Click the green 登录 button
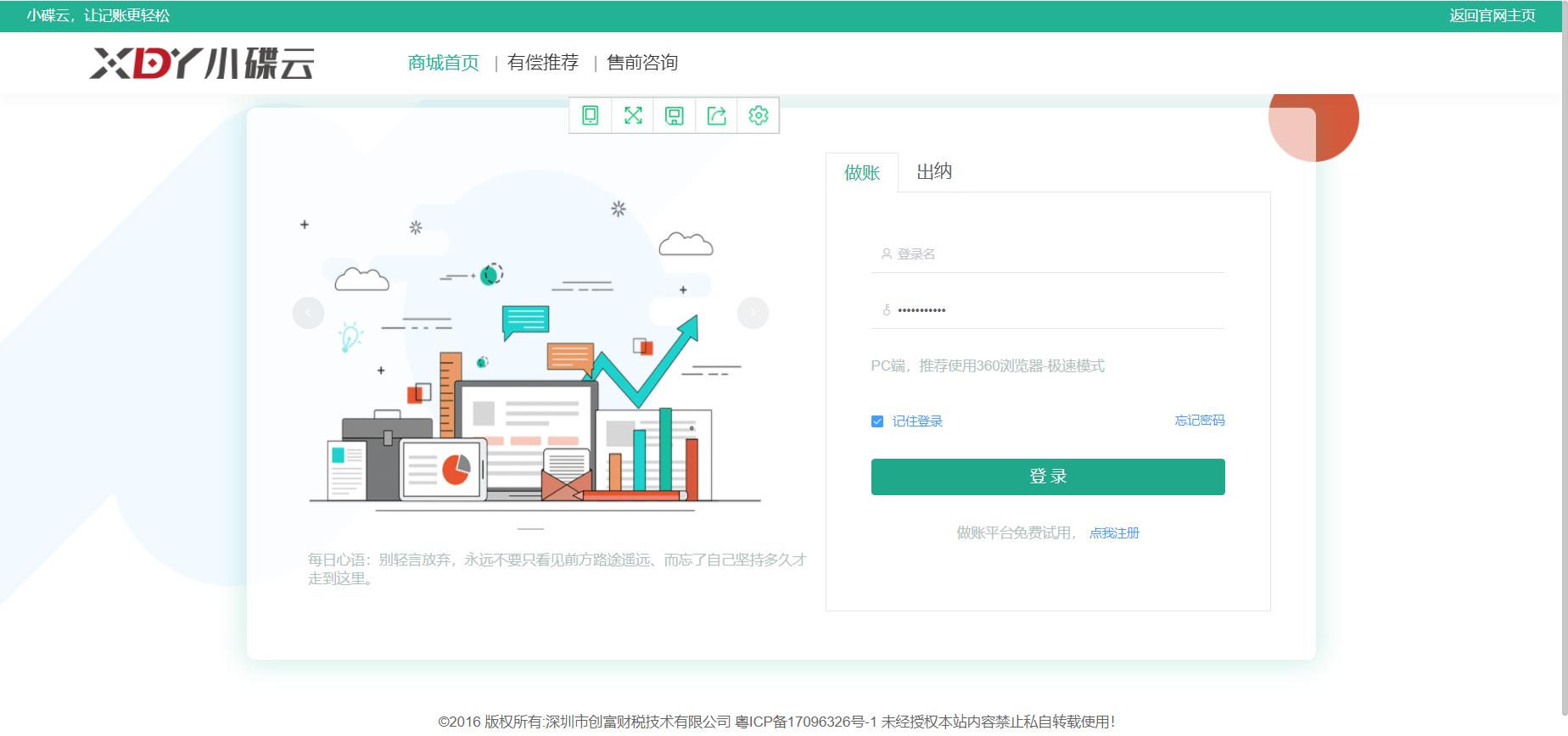The width and height of the screenshot is (1568, 736). [1048, 477]
